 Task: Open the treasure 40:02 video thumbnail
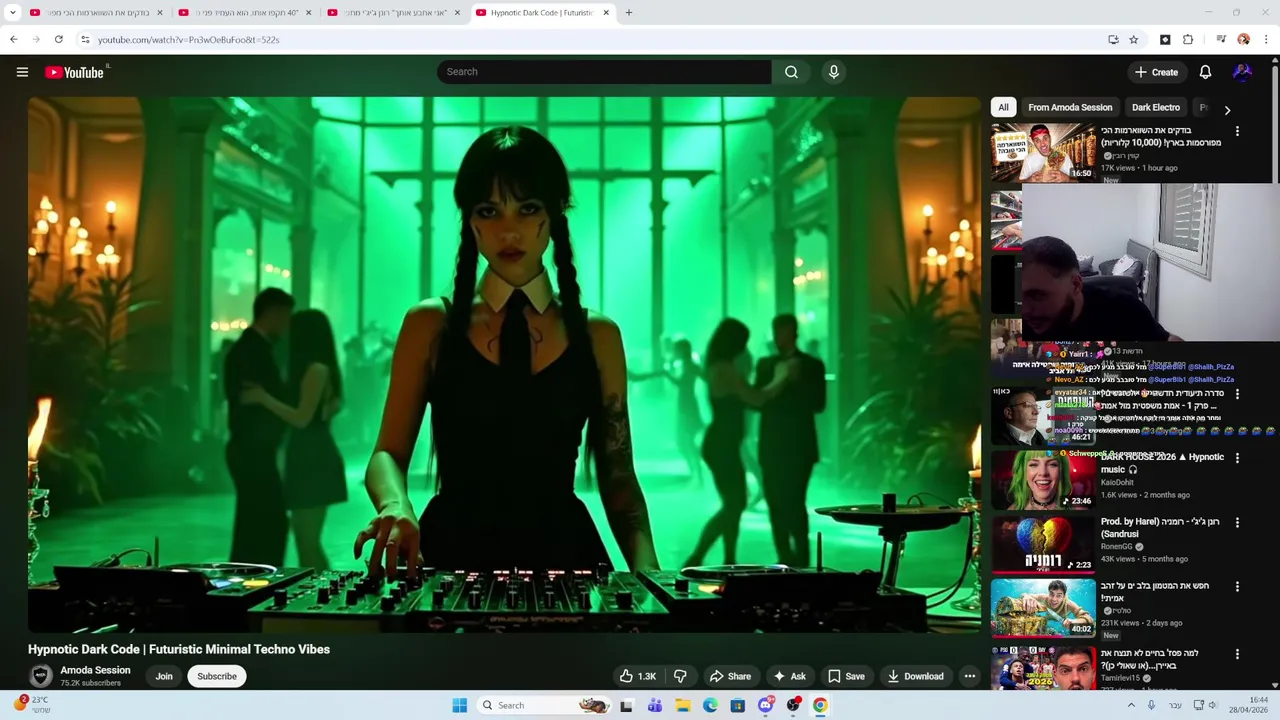1043,608
